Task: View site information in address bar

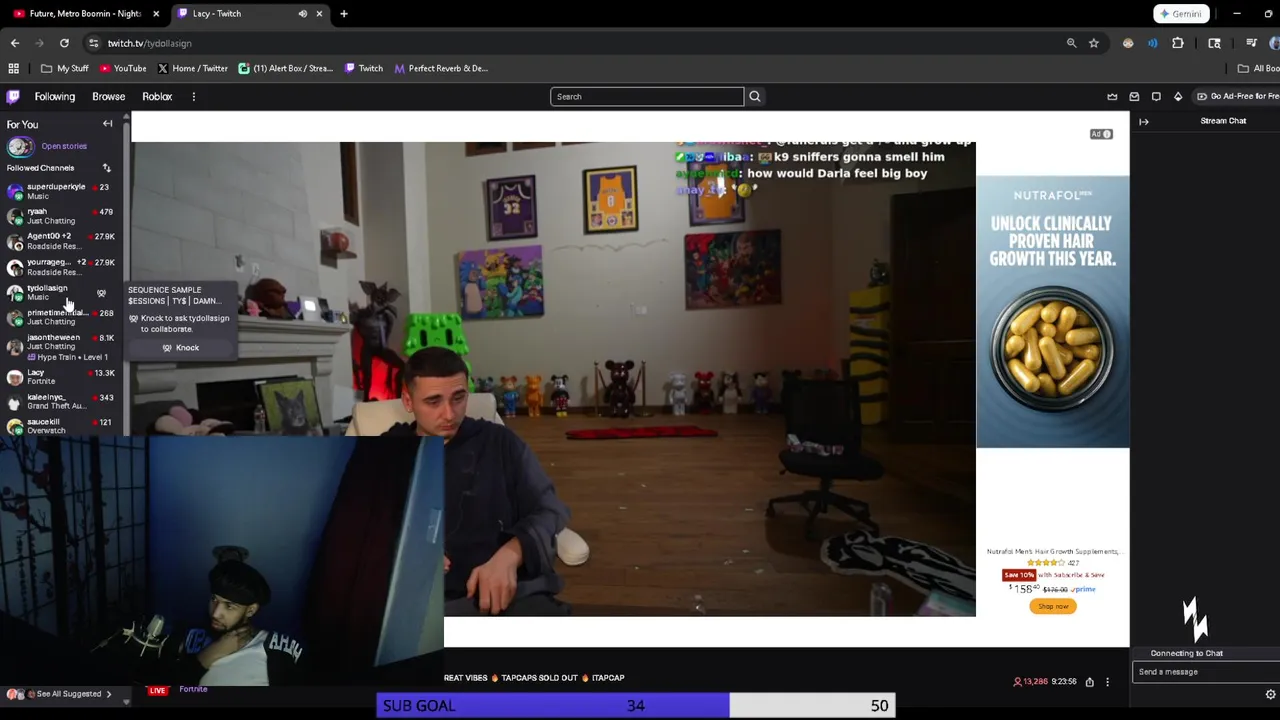Action: (93, 43)
